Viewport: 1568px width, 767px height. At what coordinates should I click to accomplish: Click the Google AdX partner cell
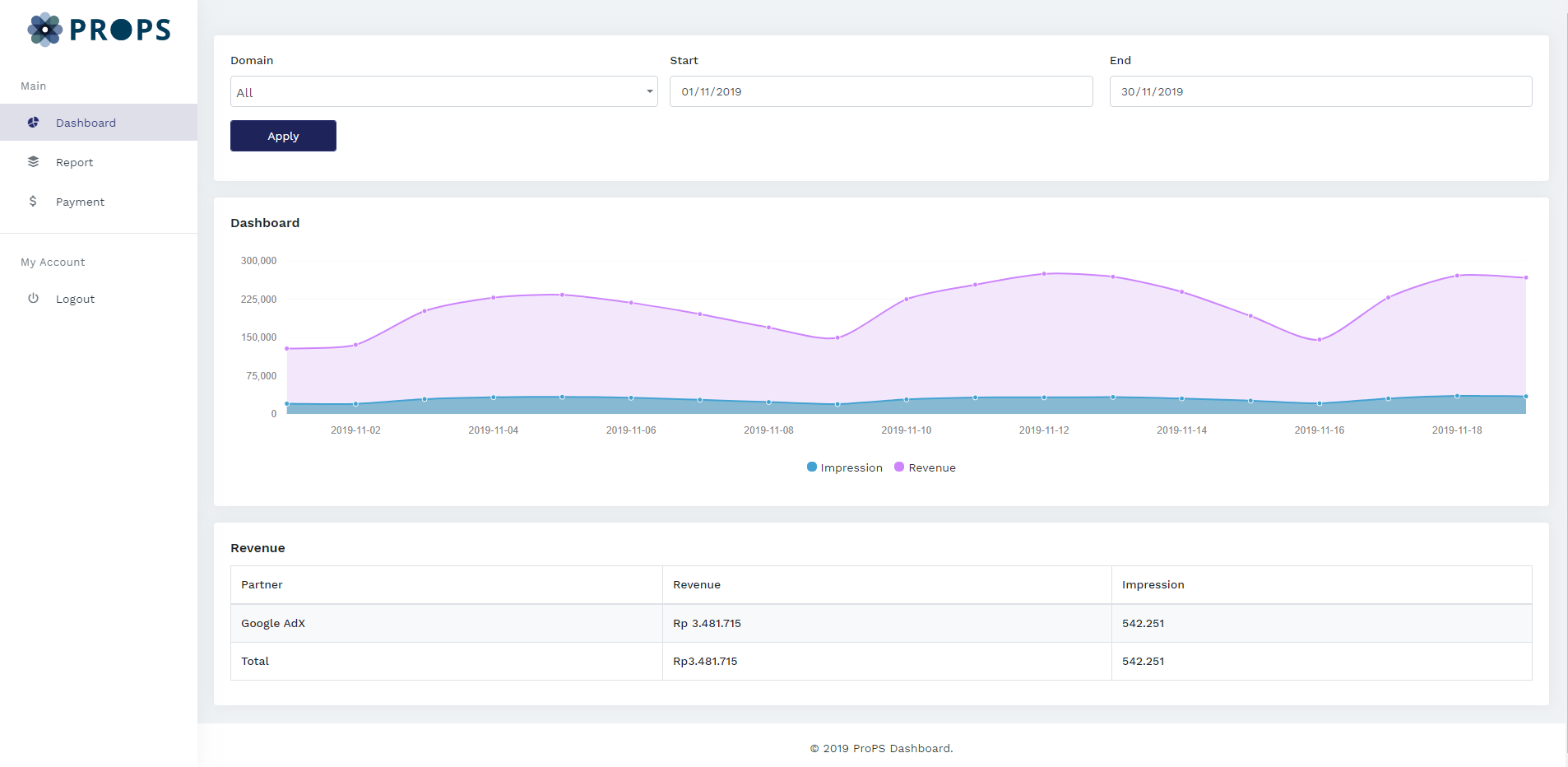[447, 624]
